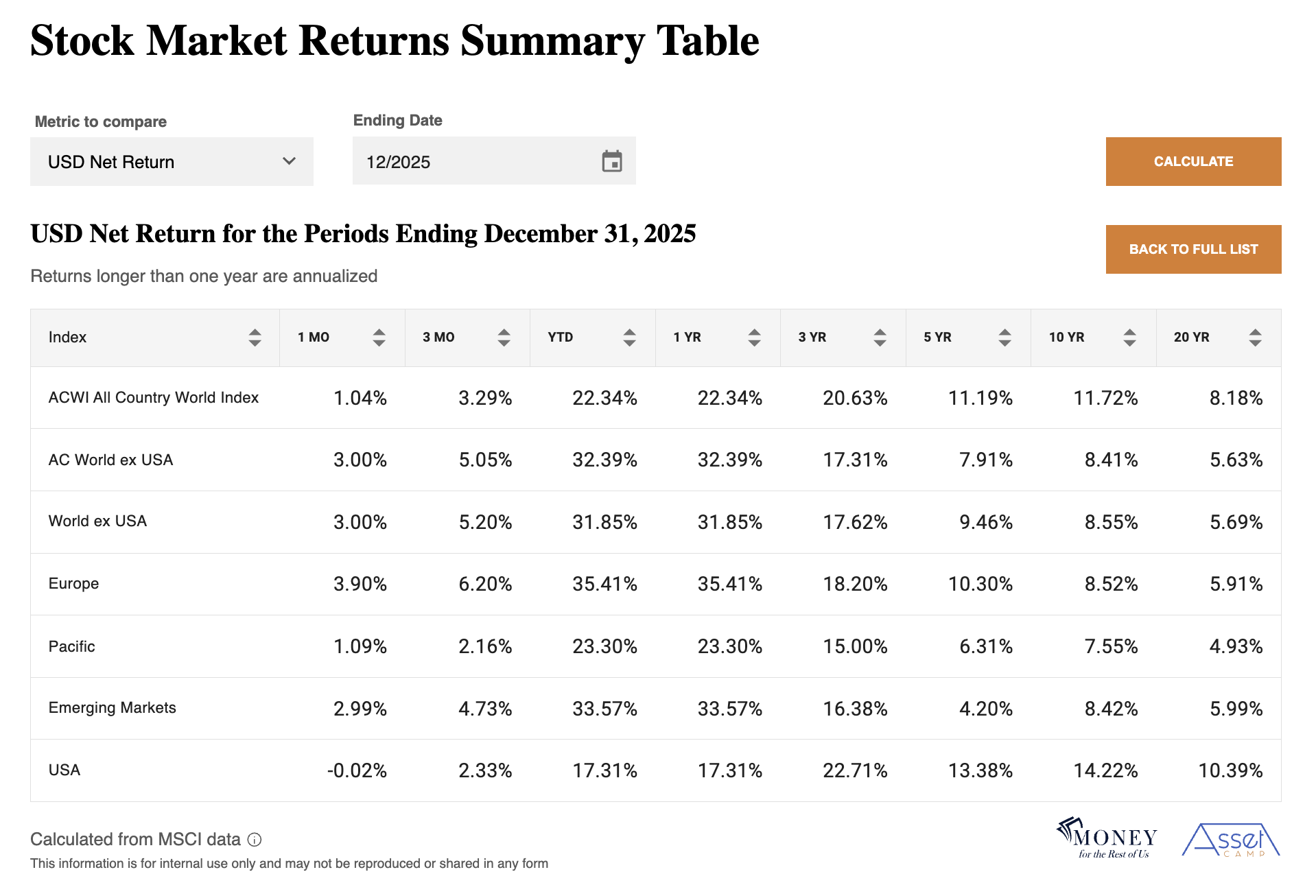The height and width of the screenshot is (896, 1316).
Task: Click the USD Net Return dropdown chevron
Action: (x=289, y=161)
